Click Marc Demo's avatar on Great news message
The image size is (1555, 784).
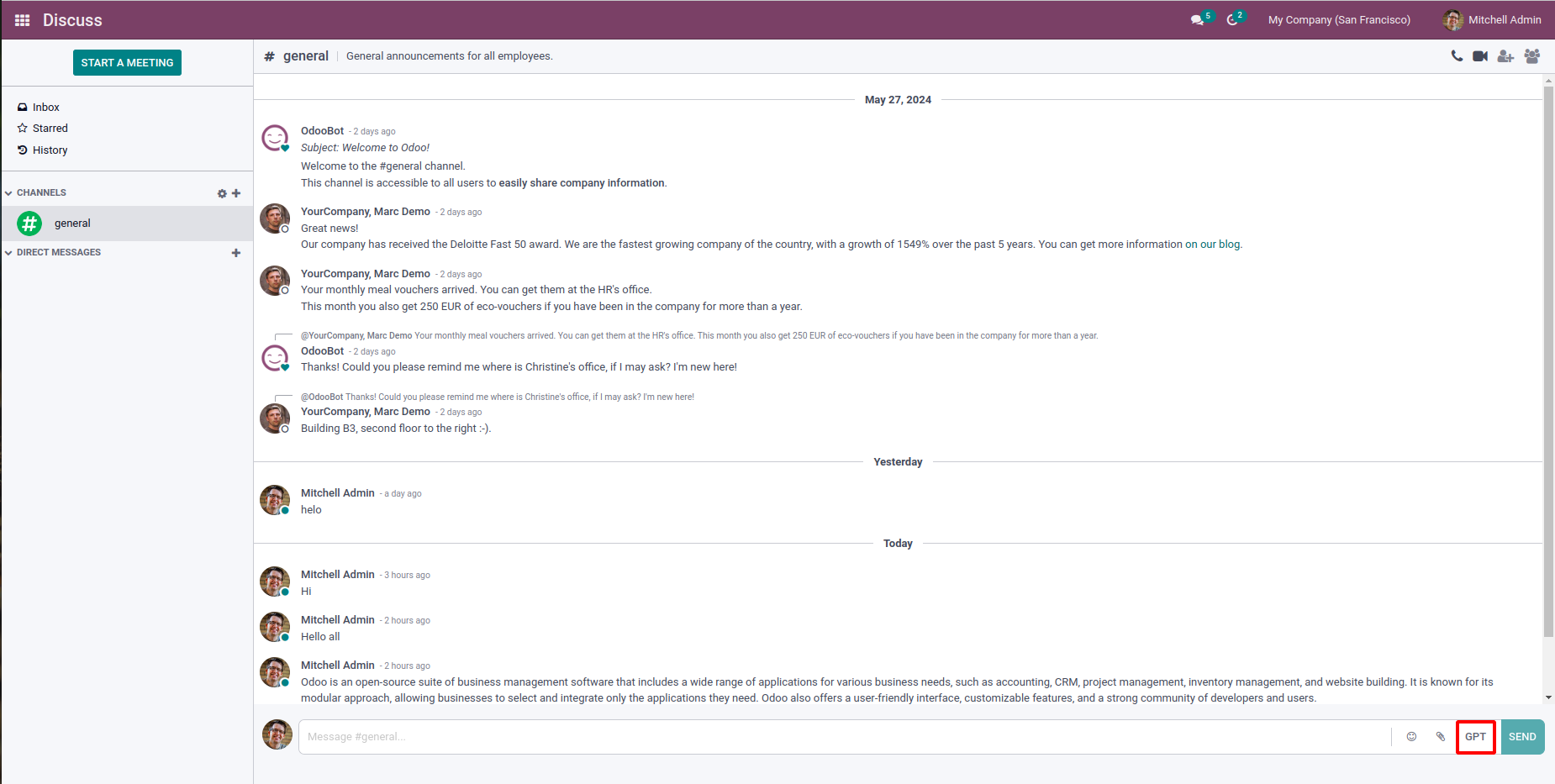pyautogui.click(x=275, y=218)
